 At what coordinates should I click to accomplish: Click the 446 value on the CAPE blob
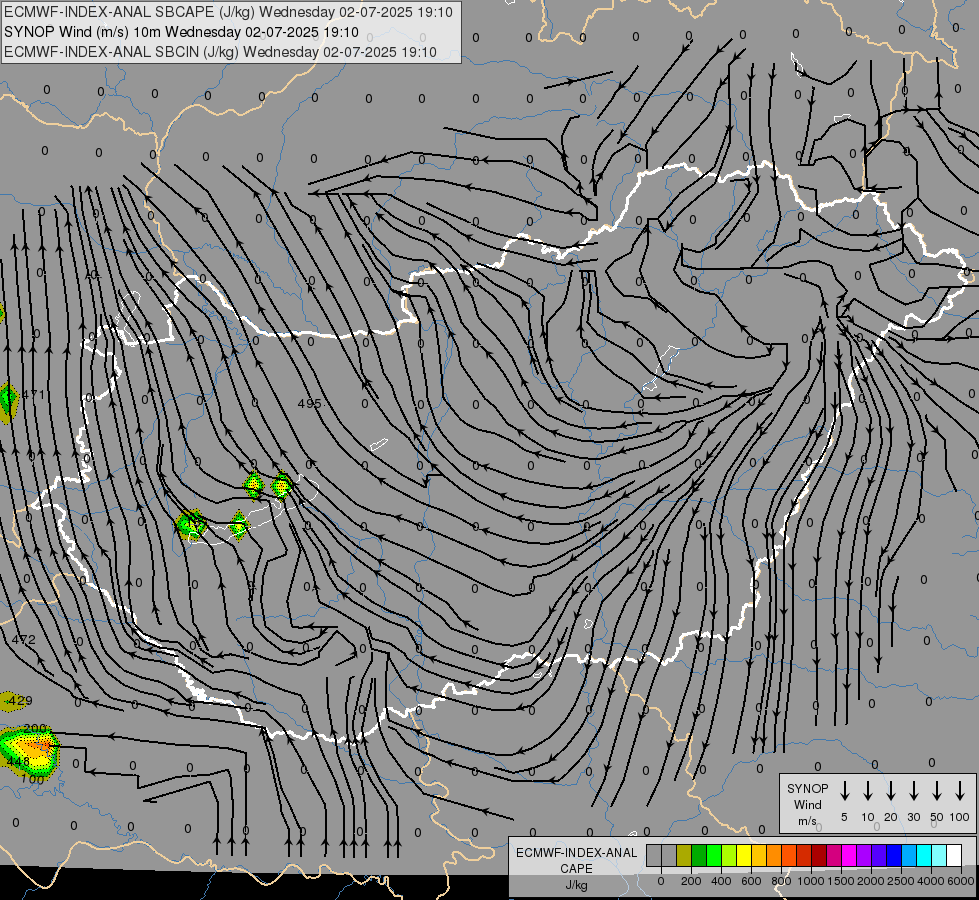click(x=17, y=762)
